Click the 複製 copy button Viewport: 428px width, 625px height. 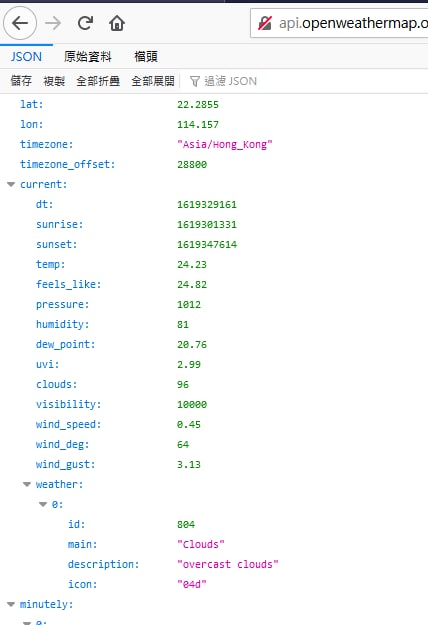[54, 81]
